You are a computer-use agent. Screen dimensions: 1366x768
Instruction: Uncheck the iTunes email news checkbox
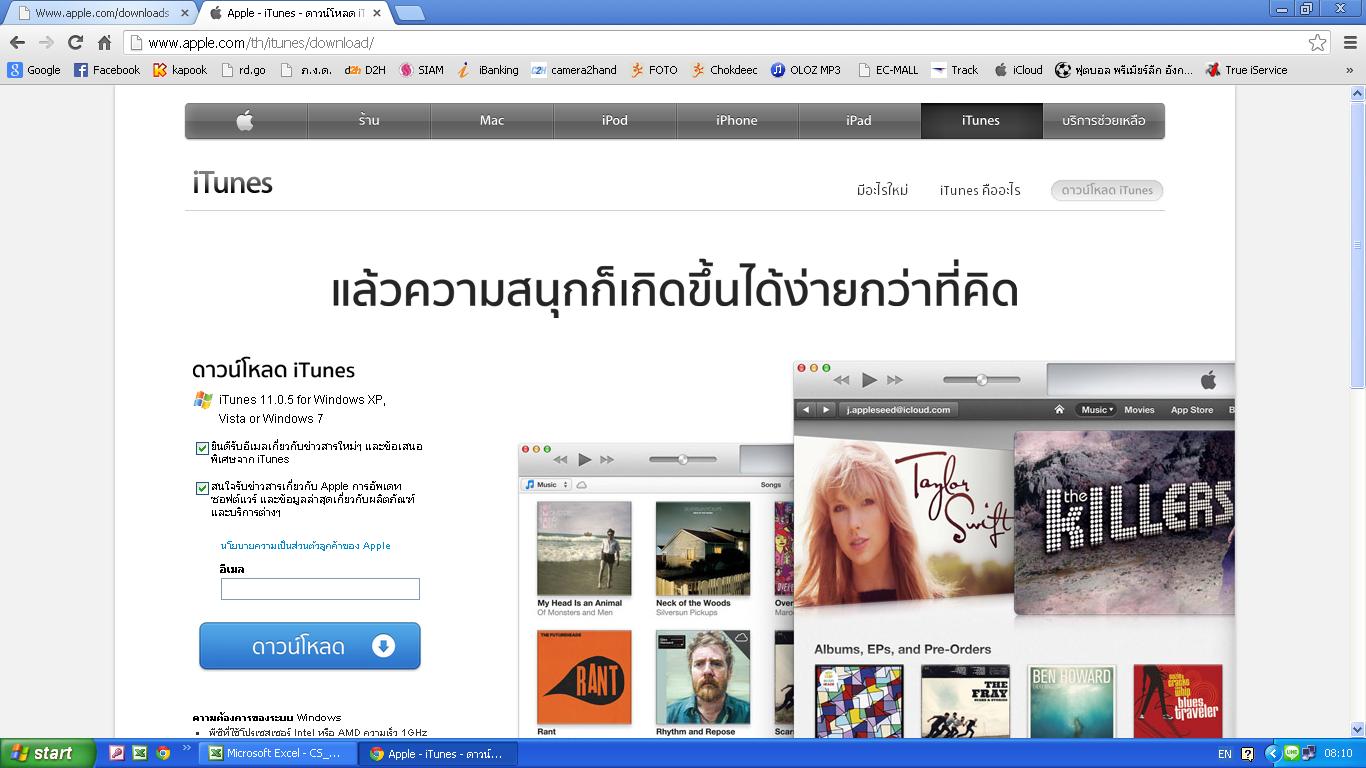point(202,448)
